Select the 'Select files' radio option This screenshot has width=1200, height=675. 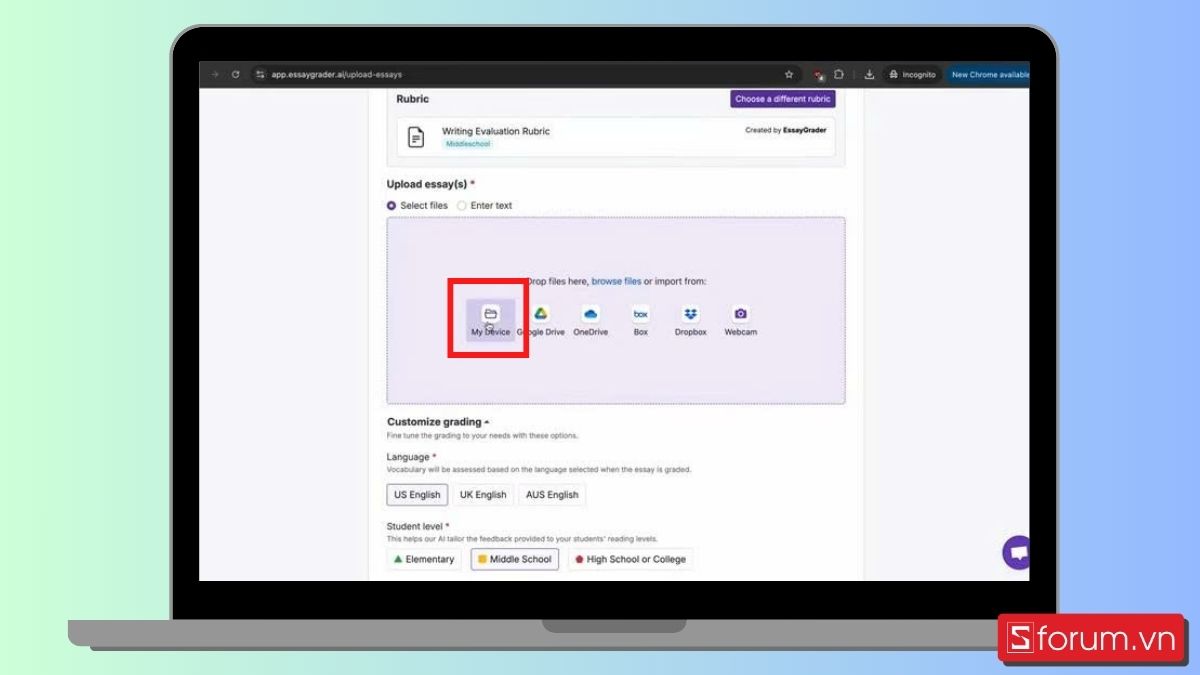(391, 205)
